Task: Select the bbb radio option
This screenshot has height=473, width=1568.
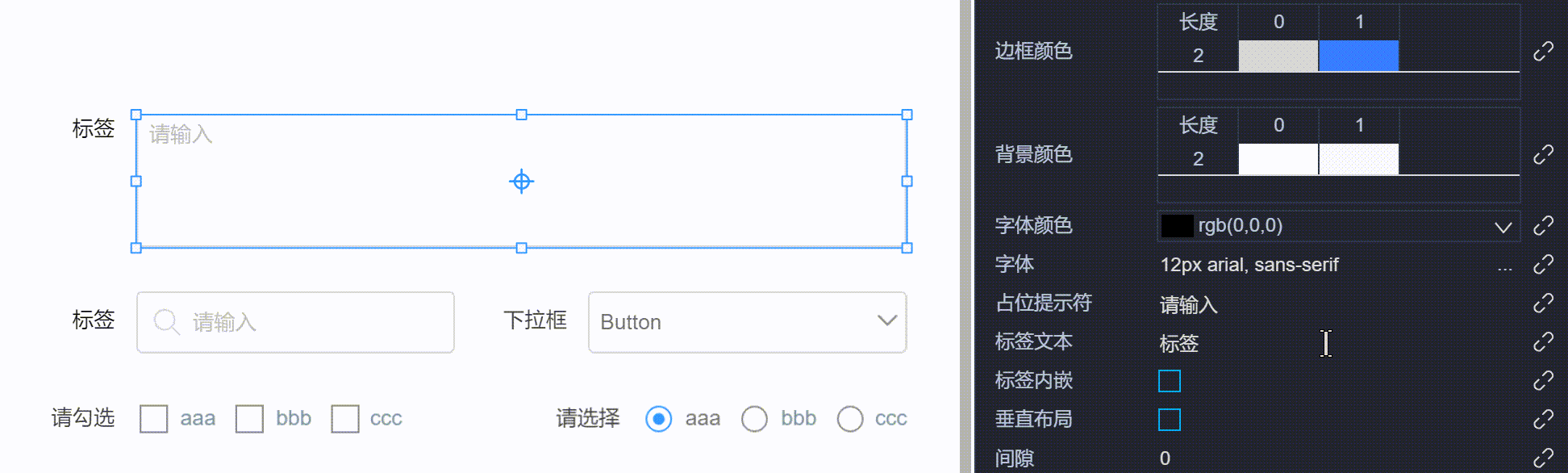Action: [x=754, y=419]
